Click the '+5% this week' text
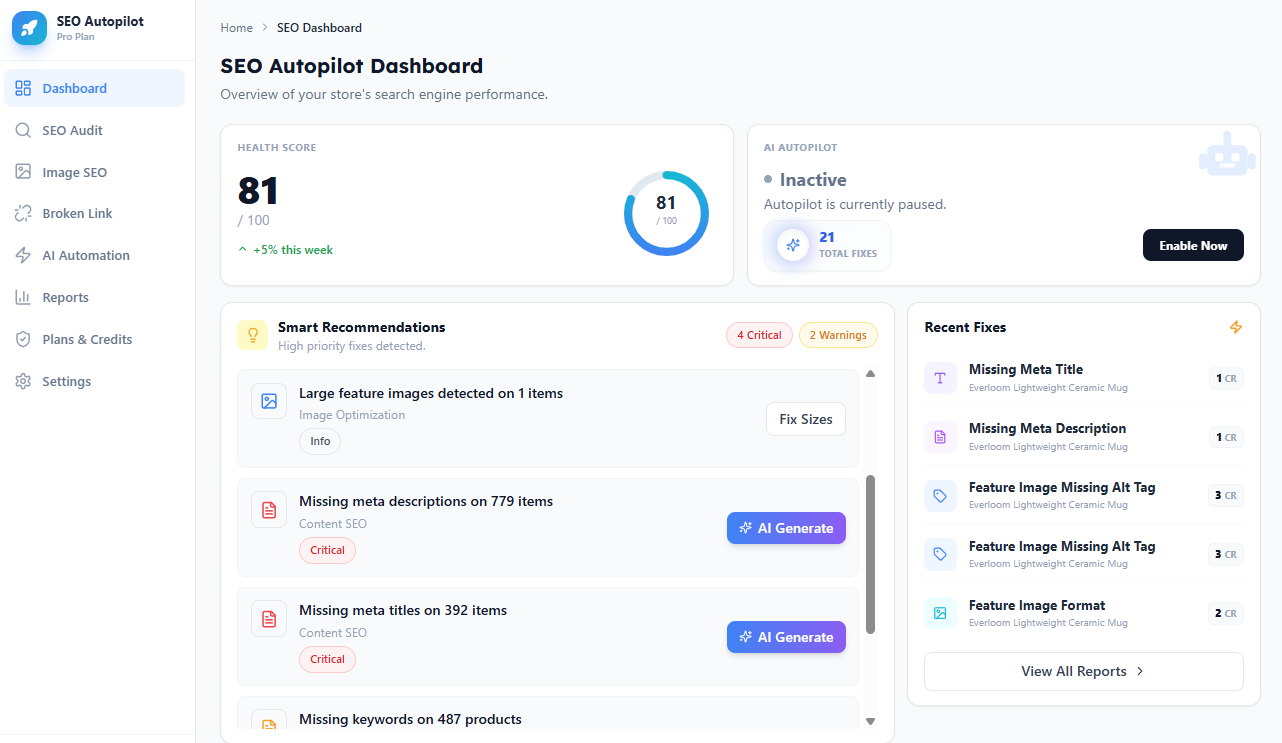Image resolution: width=1282 pixels, height=743 pixels. (x=293, y=250)
